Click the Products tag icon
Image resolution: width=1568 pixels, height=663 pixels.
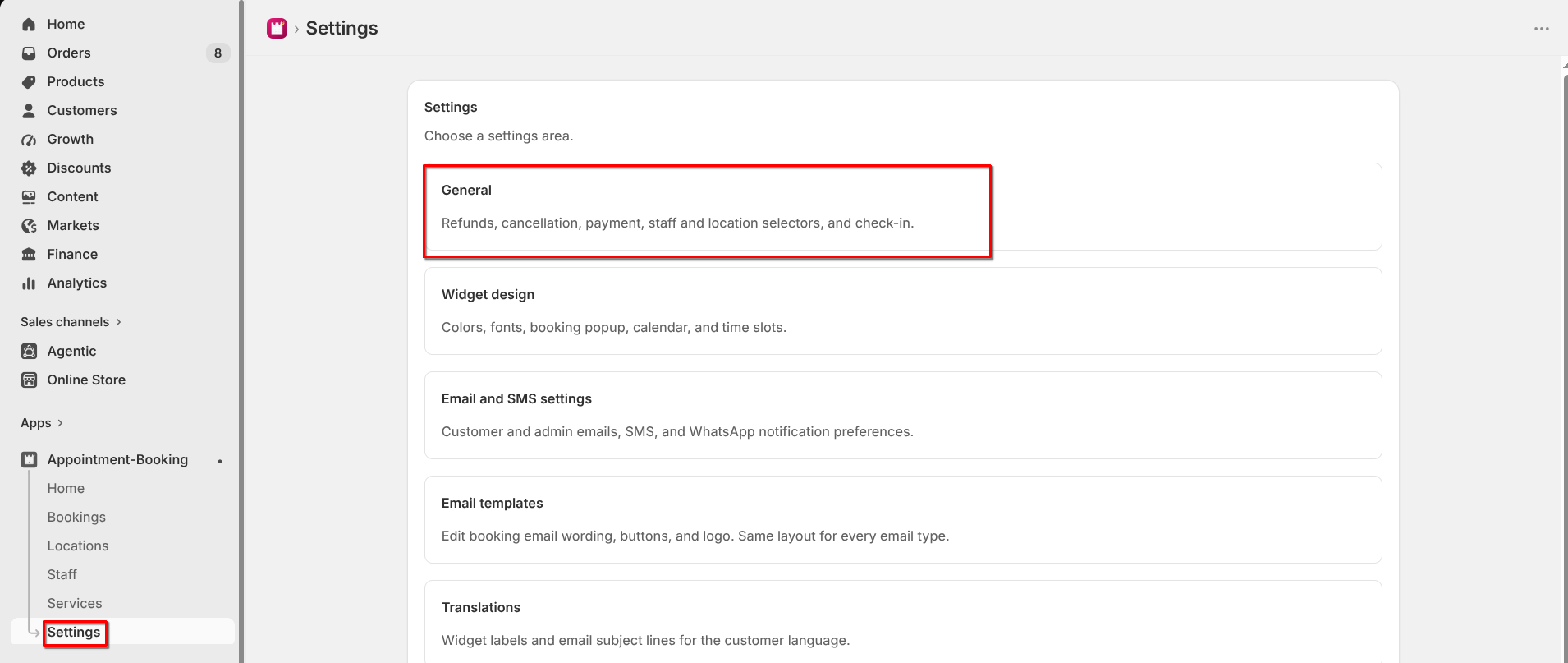(x=29, y=82)
